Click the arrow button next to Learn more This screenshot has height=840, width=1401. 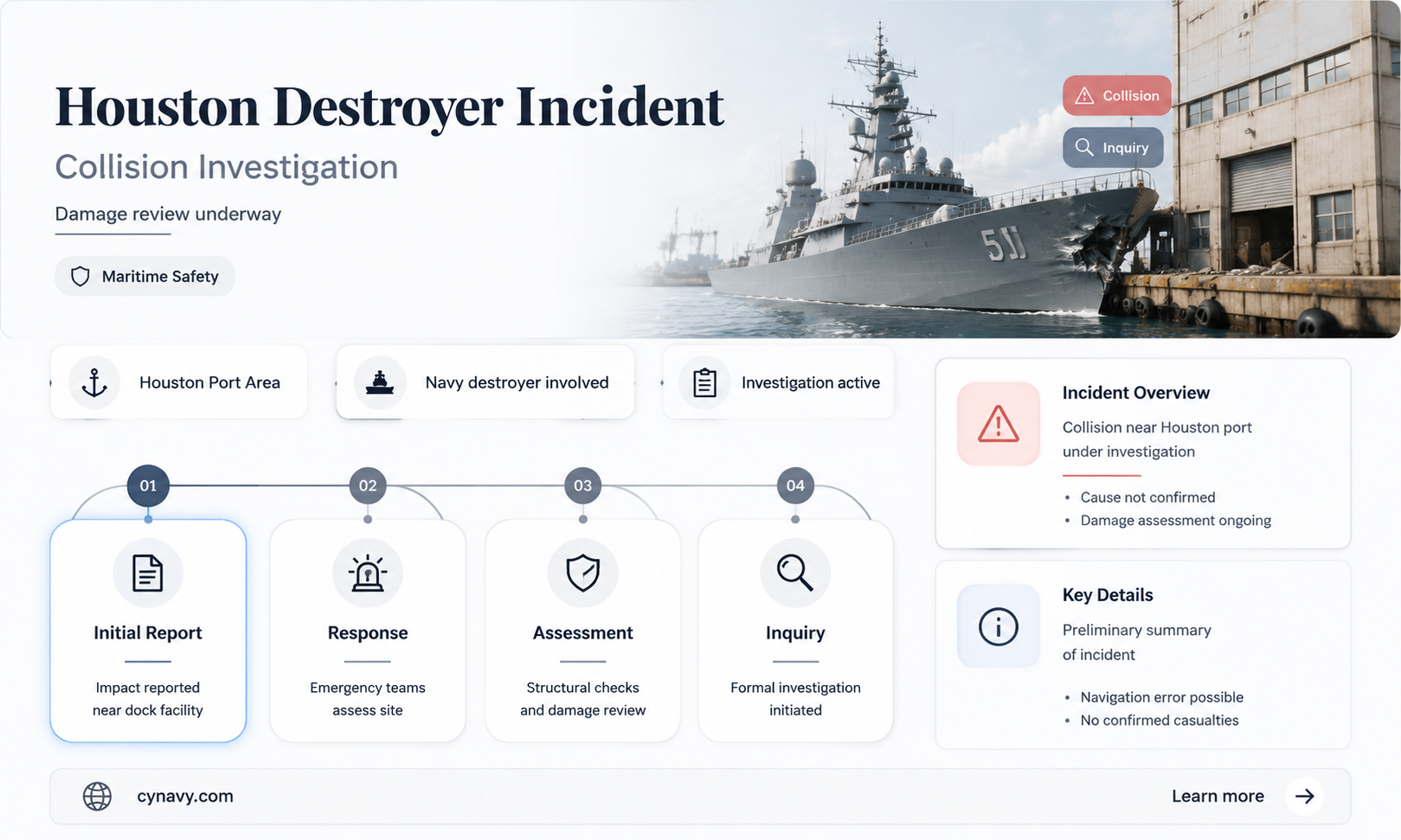(x=1305, y=796)
